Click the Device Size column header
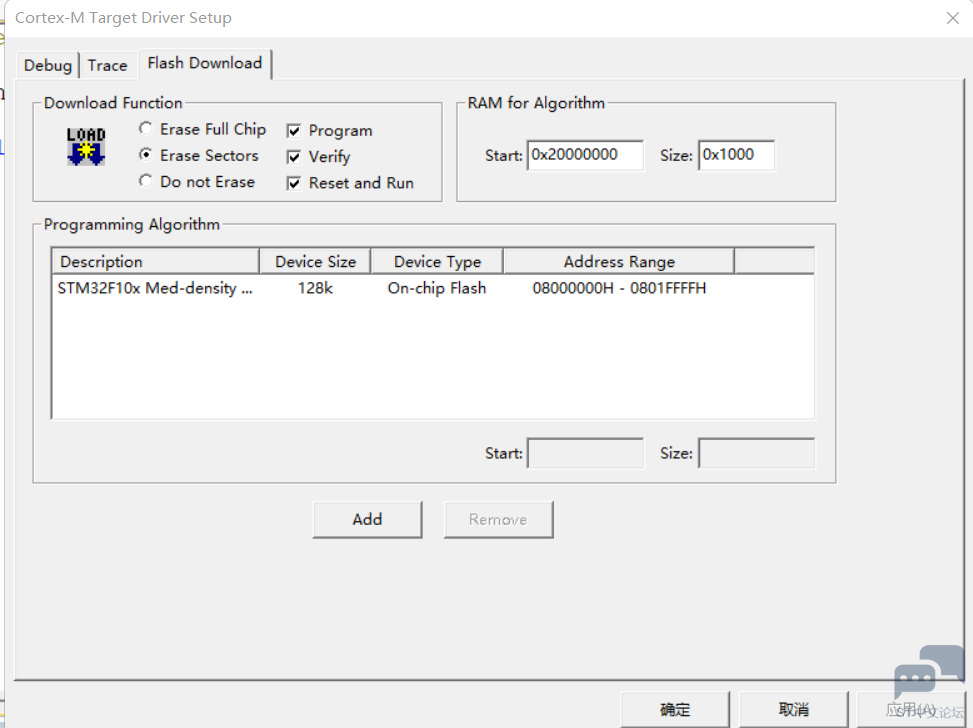Image resolution: width=973 pixels, height=728 pixels. 315,262
